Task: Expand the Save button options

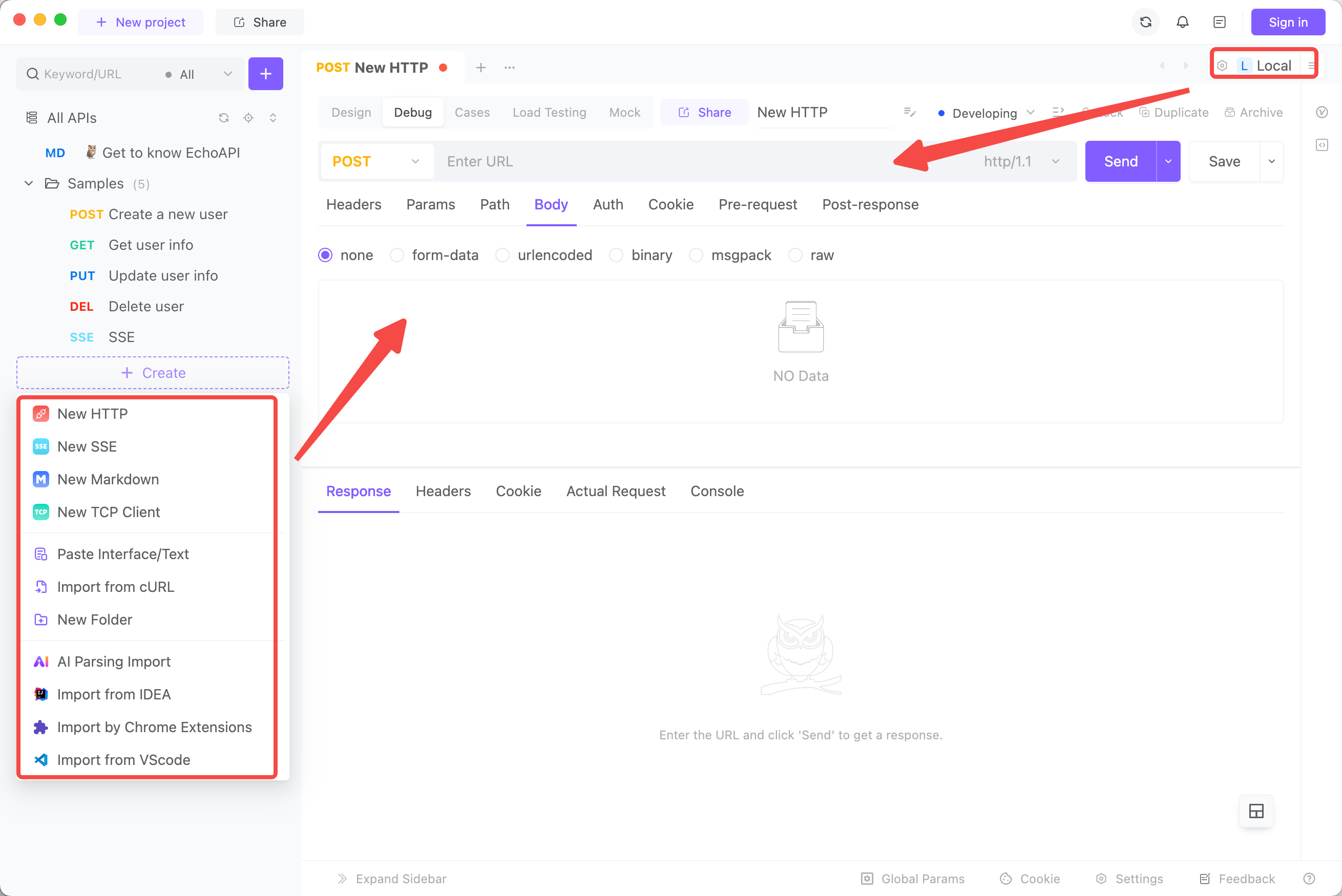Action: [1271, 161]
